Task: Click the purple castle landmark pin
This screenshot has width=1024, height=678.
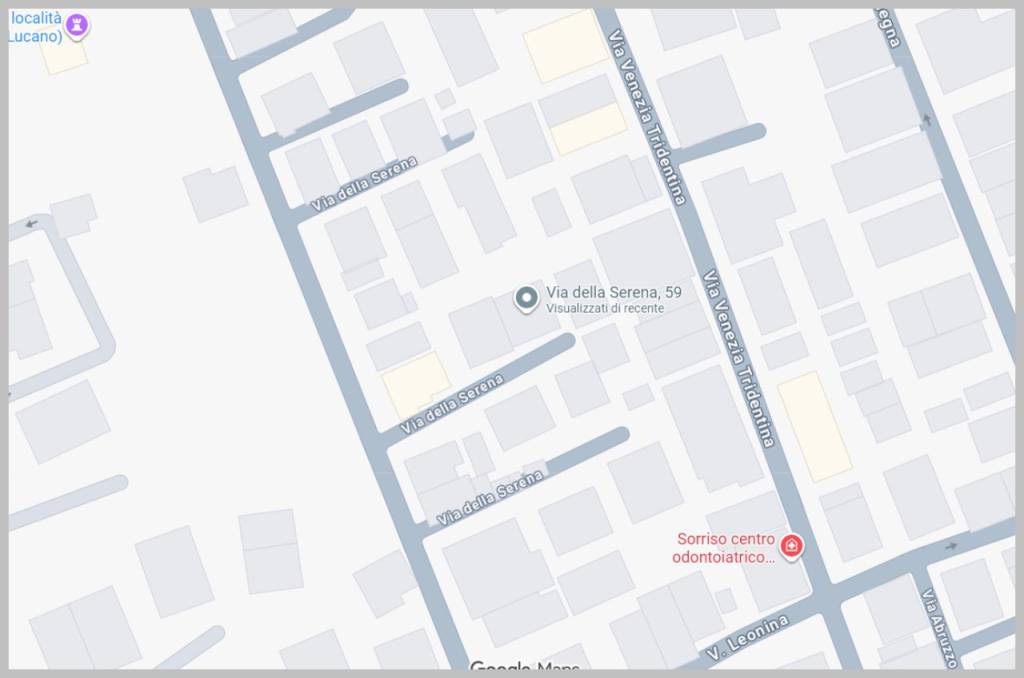Action: (x=77, y=26)
